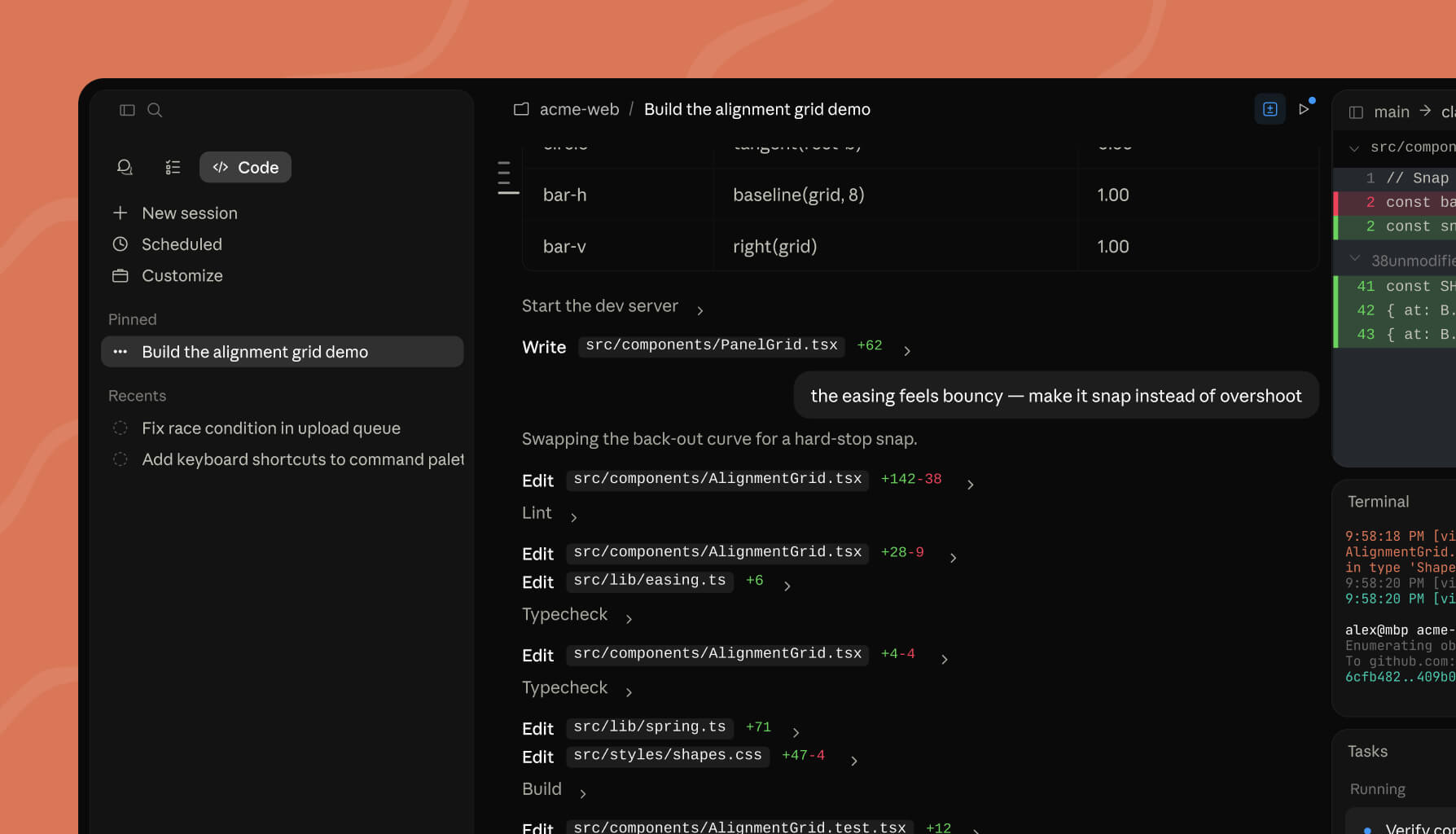Open the task list icon beside Code

pos(173,167)
